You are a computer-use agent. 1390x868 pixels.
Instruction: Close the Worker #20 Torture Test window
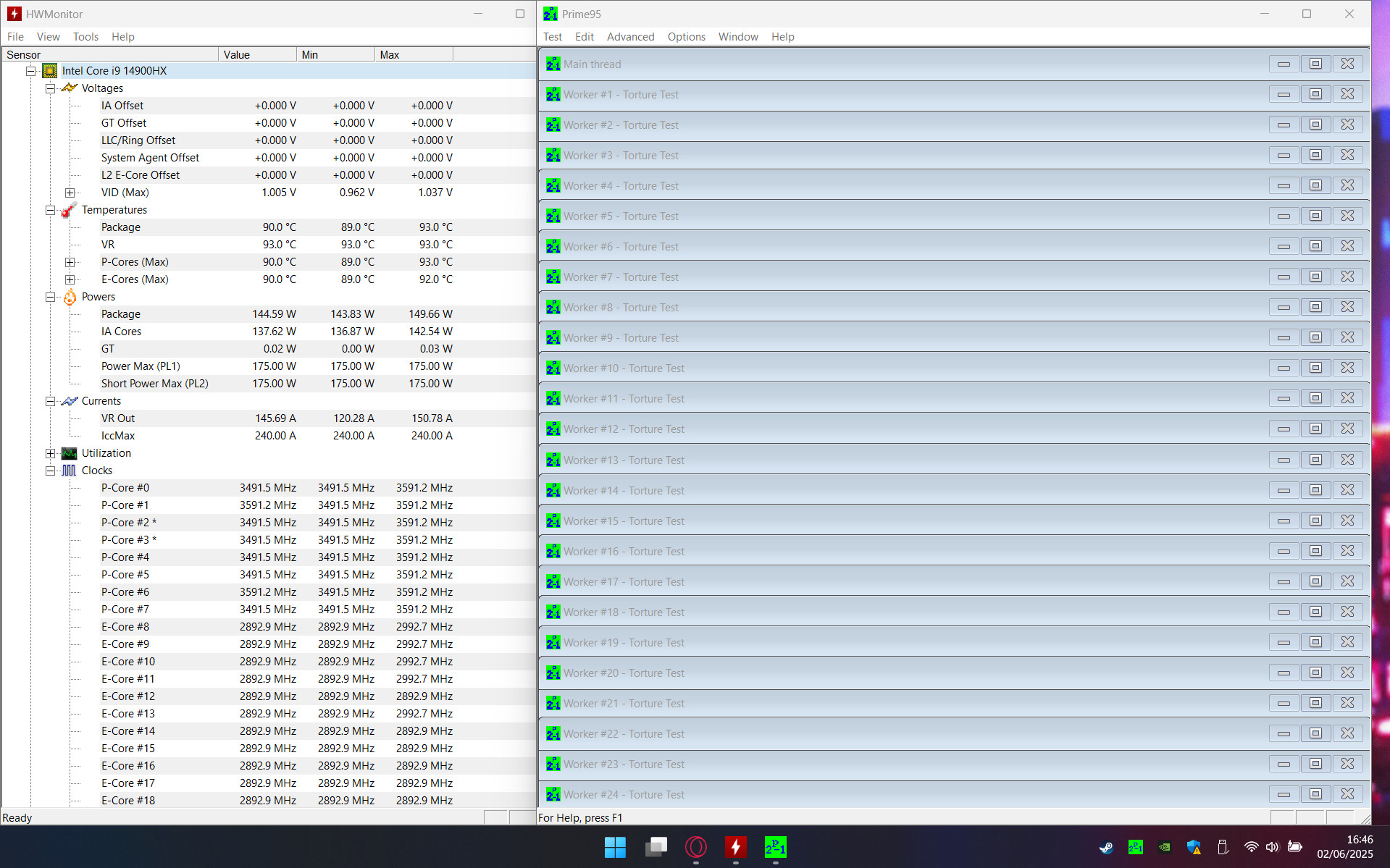(x=1347, y=673)
